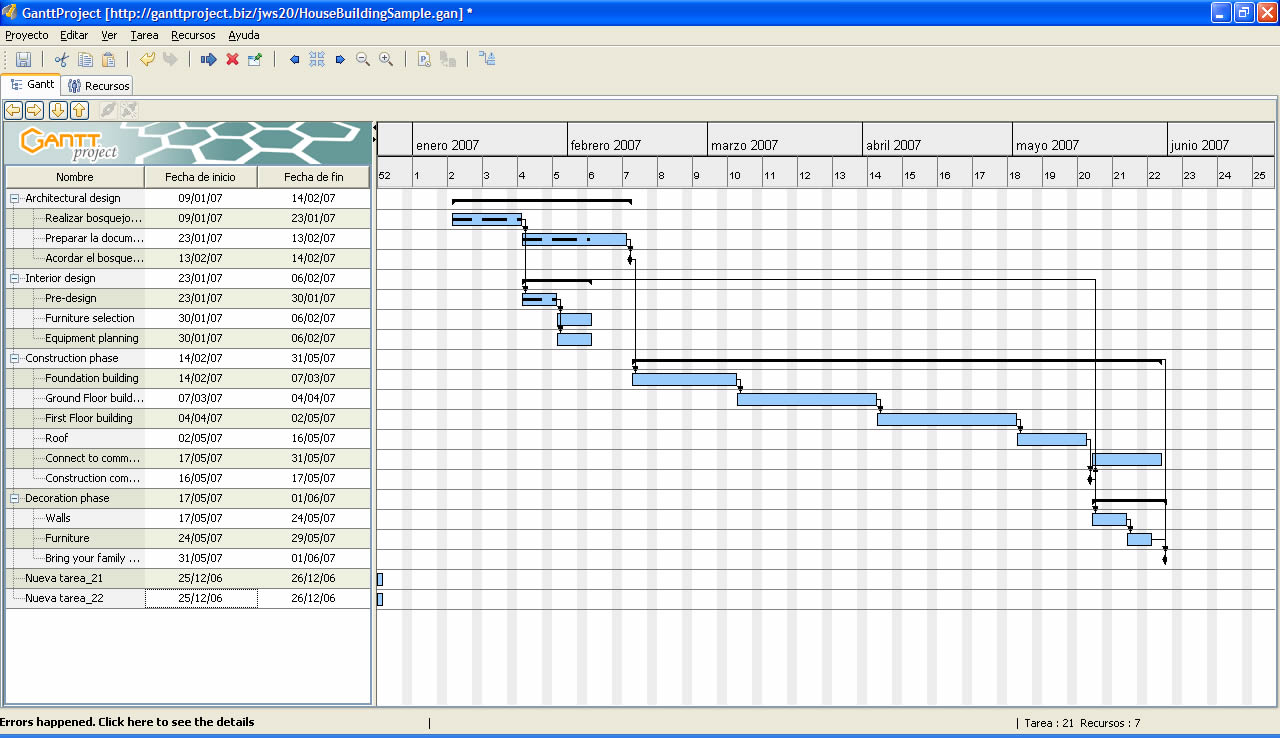Open the errors details link
1280x738 pixels.
[127, 722]
